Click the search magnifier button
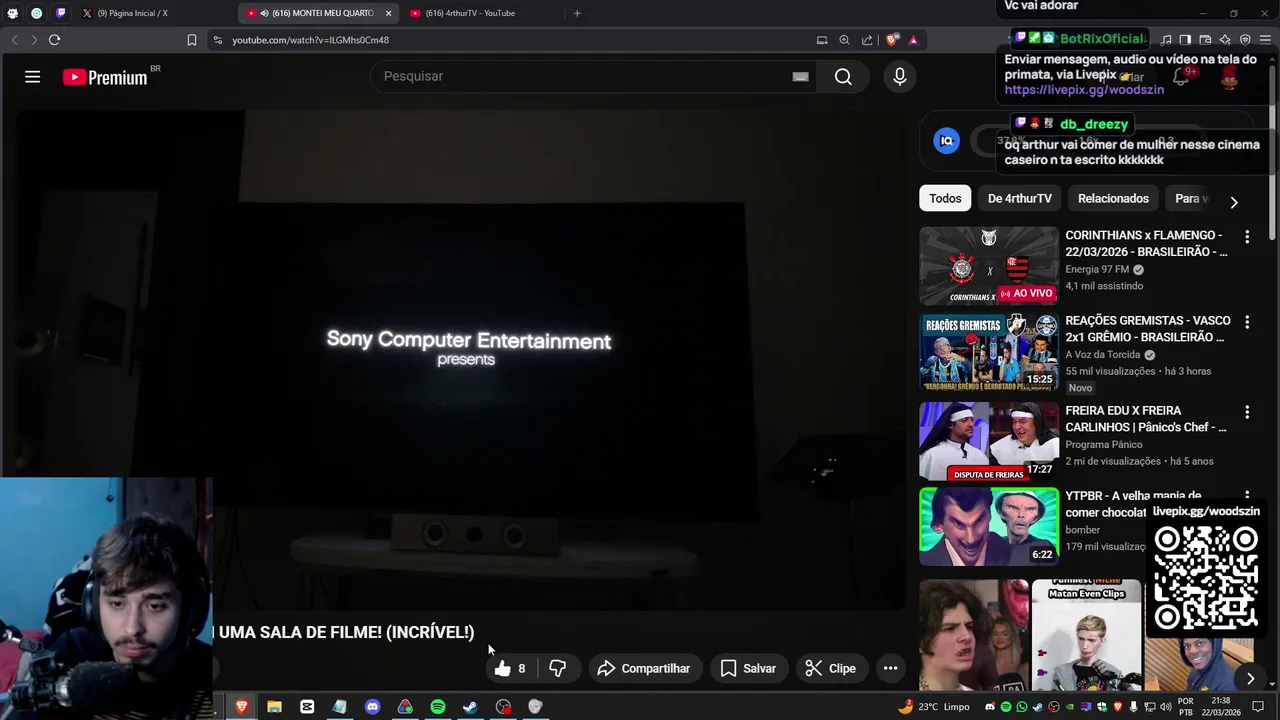 coord(843,77)
